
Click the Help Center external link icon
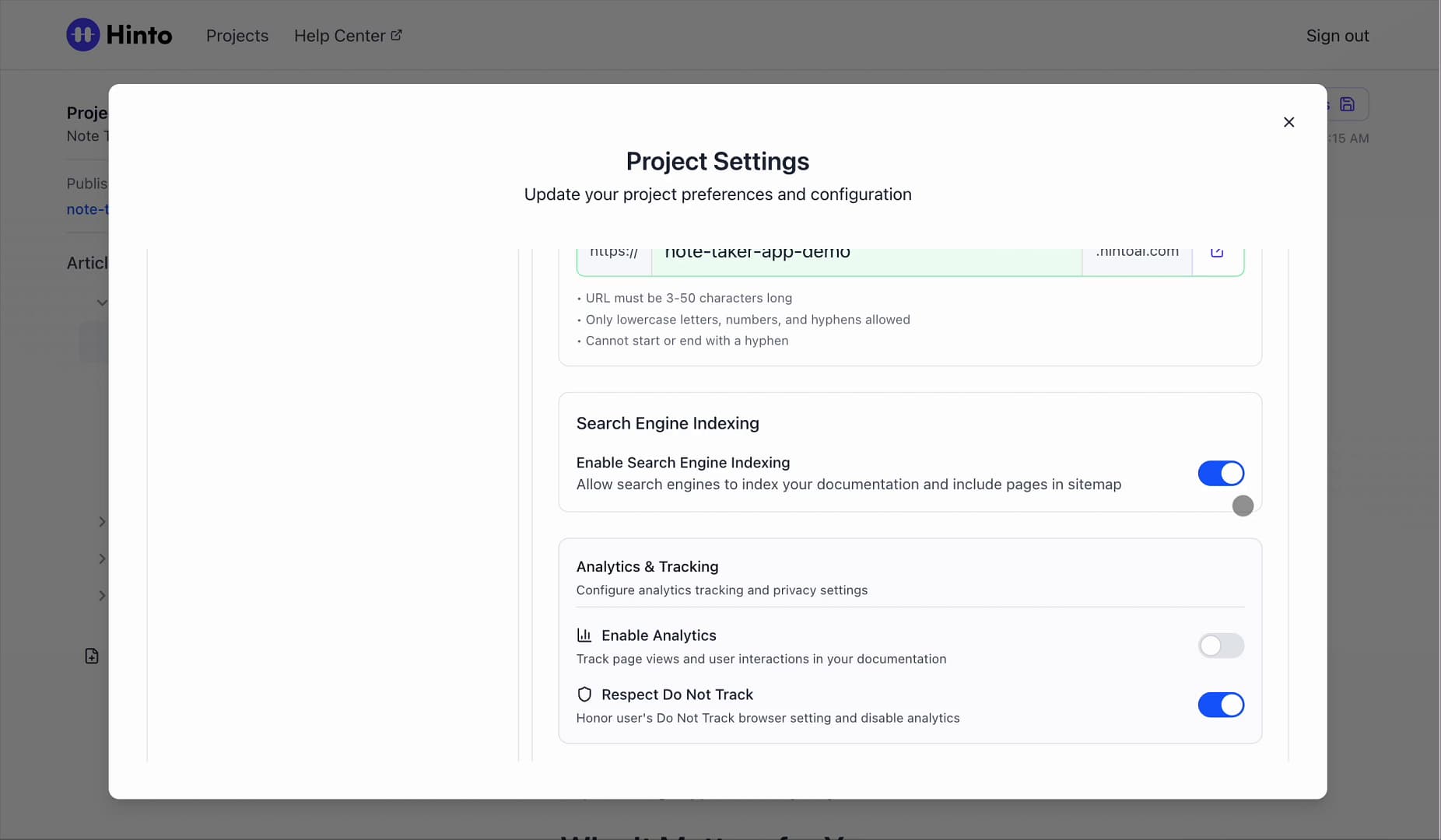pyautogui.click(x=396, y=35)
